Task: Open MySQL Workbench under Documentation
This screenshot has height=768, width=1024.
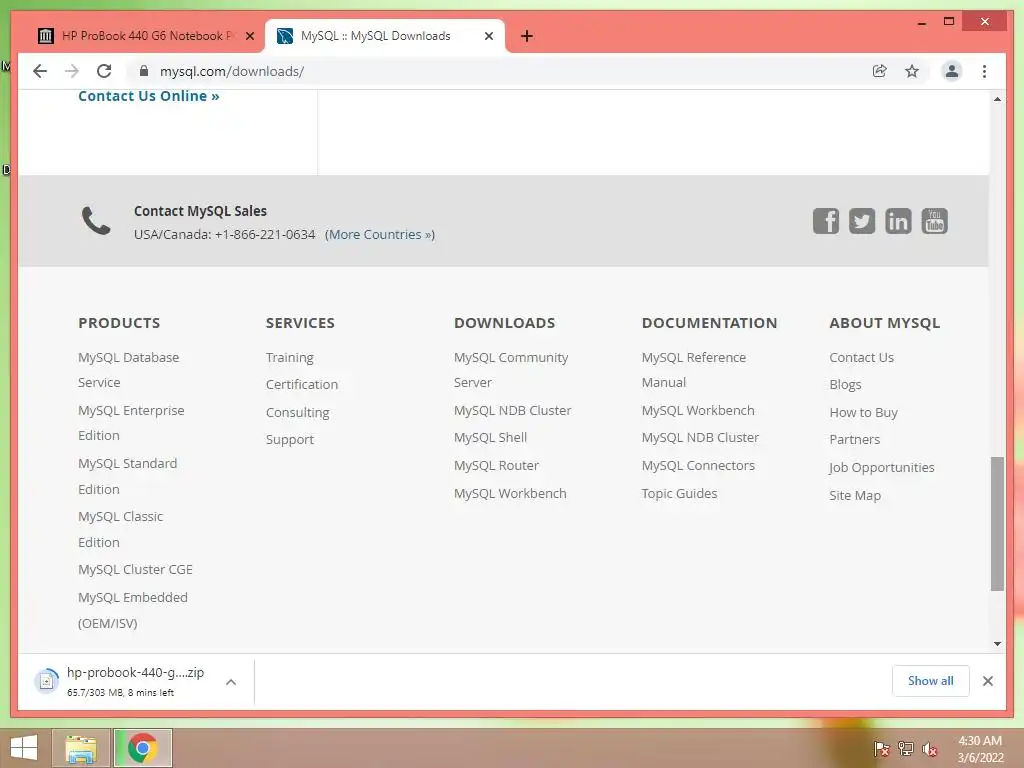Action: [x=697, y=411]
